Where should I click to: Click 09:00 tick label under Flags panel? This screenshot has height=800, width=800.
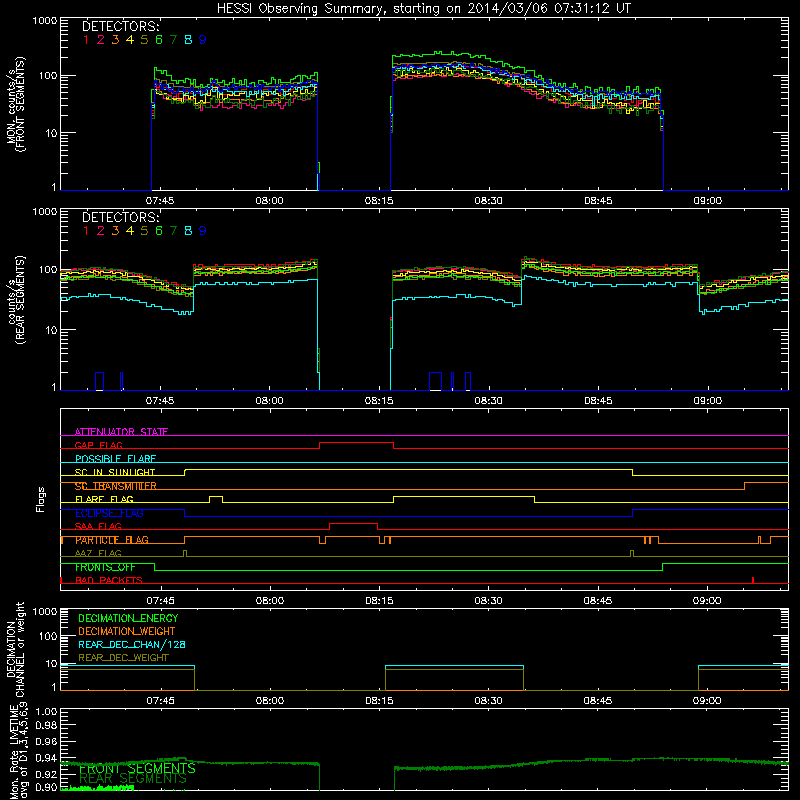(707, 601)
